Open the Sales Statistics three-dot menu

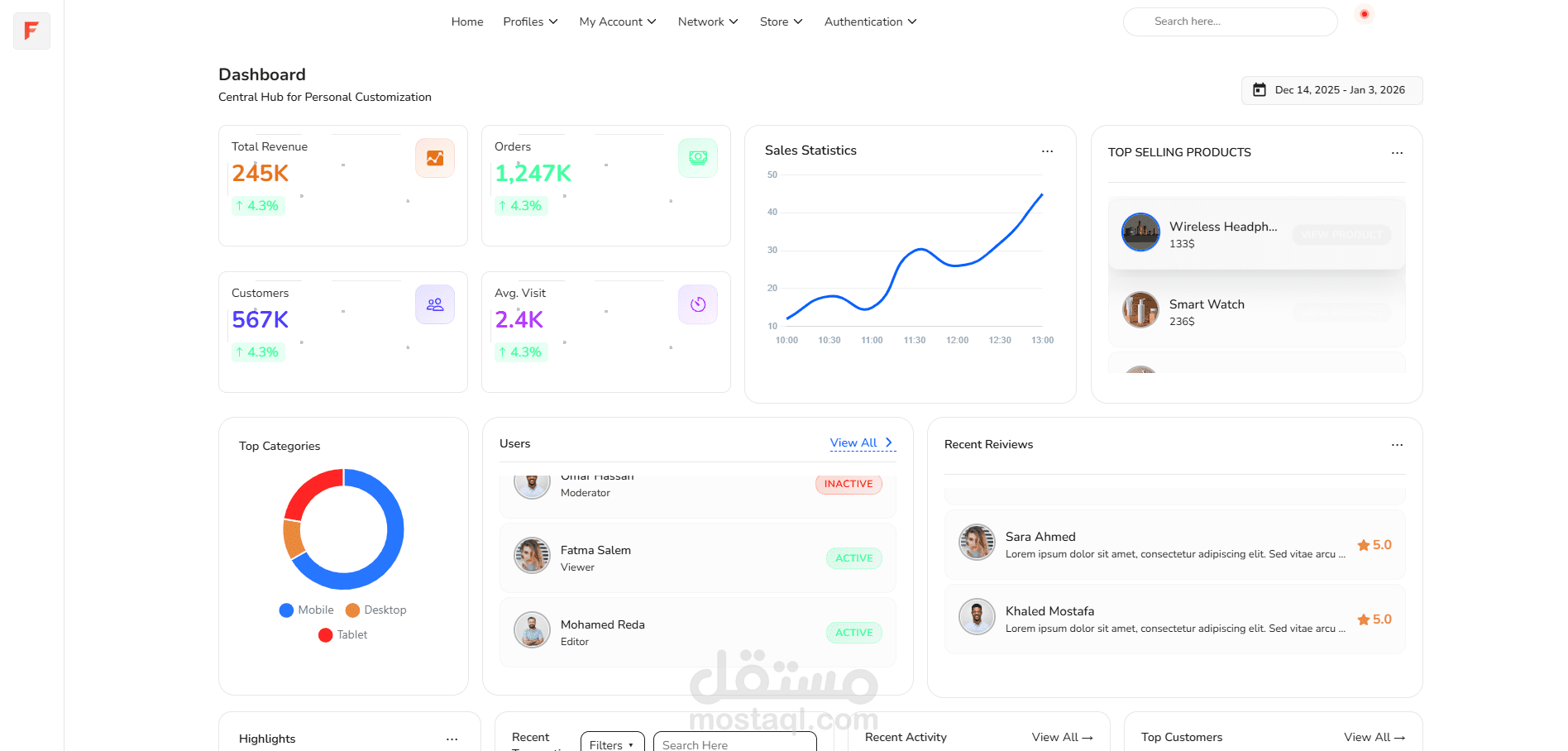[1047, 151]
